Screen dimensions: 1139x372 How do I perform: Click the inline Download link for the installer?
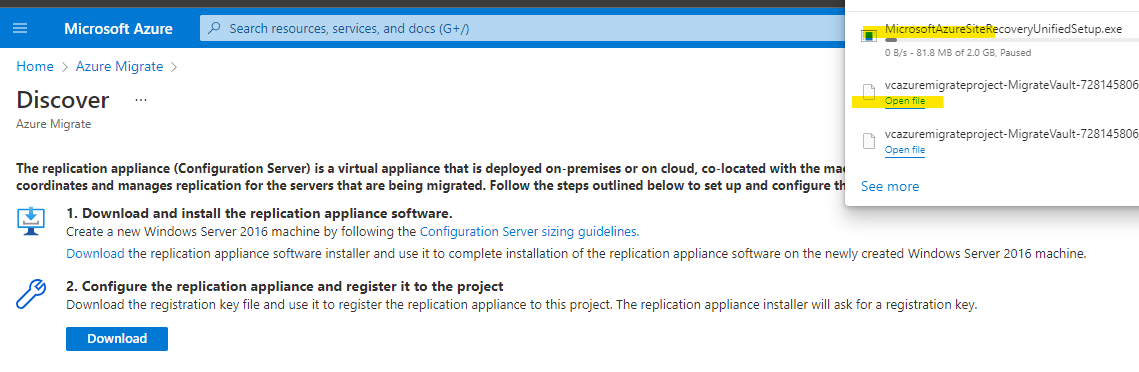pyautogui.click(x=95, y=254)
